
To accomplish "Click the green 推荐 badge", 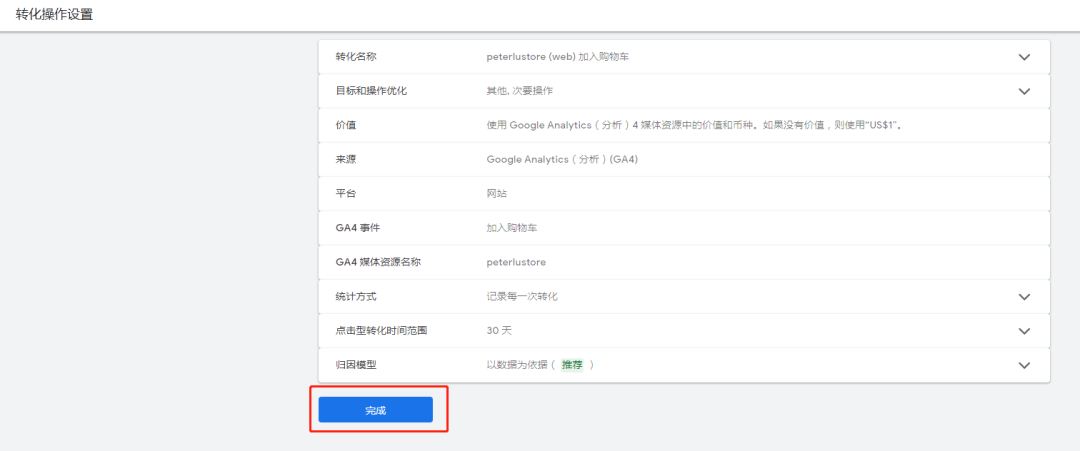I will coord(572,365).
